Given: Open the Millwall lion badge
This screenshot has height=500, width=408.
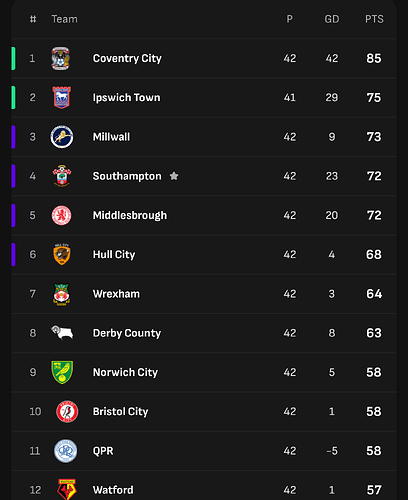Looking at the screenshot, I should tap(62, 137).
